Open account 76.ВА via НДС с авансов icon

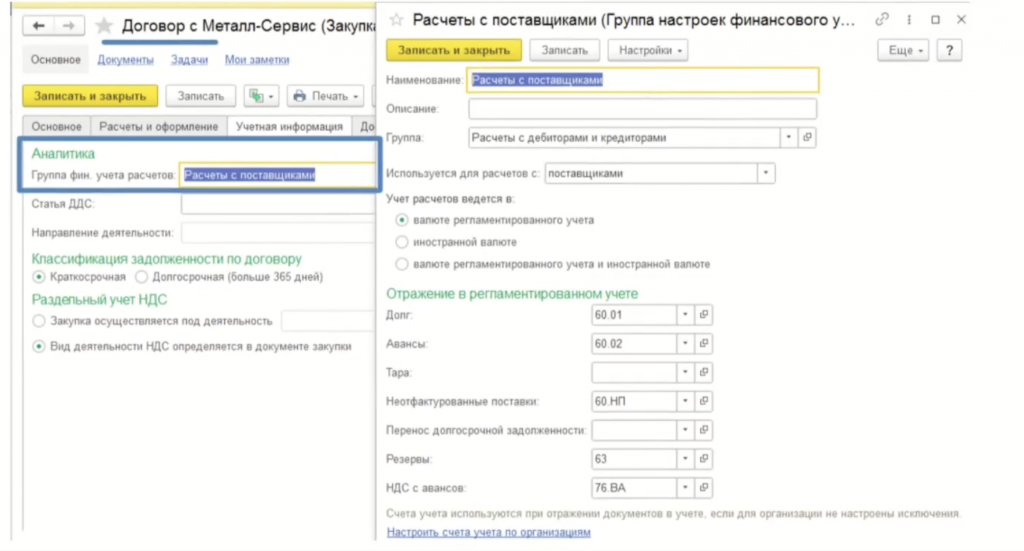[703, 488]
